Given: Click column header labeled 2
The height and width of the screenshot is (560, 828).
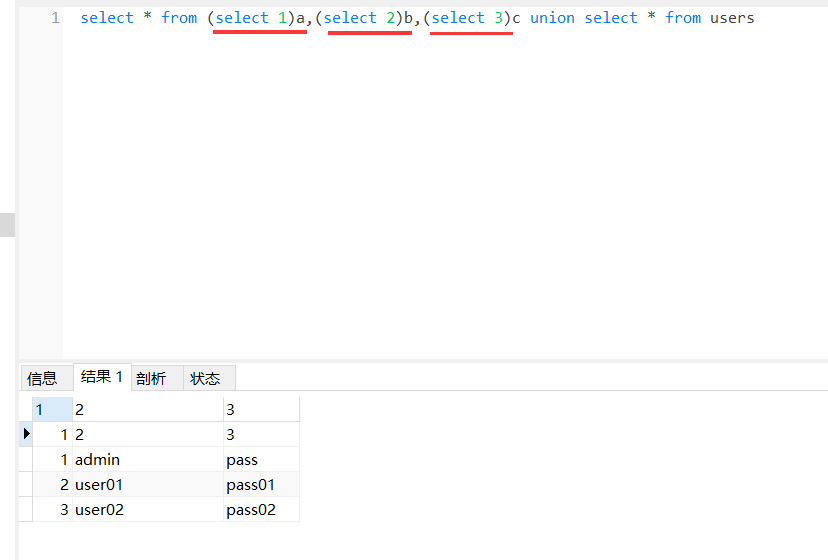Looking at the screenshot, I should pos(147,409).
